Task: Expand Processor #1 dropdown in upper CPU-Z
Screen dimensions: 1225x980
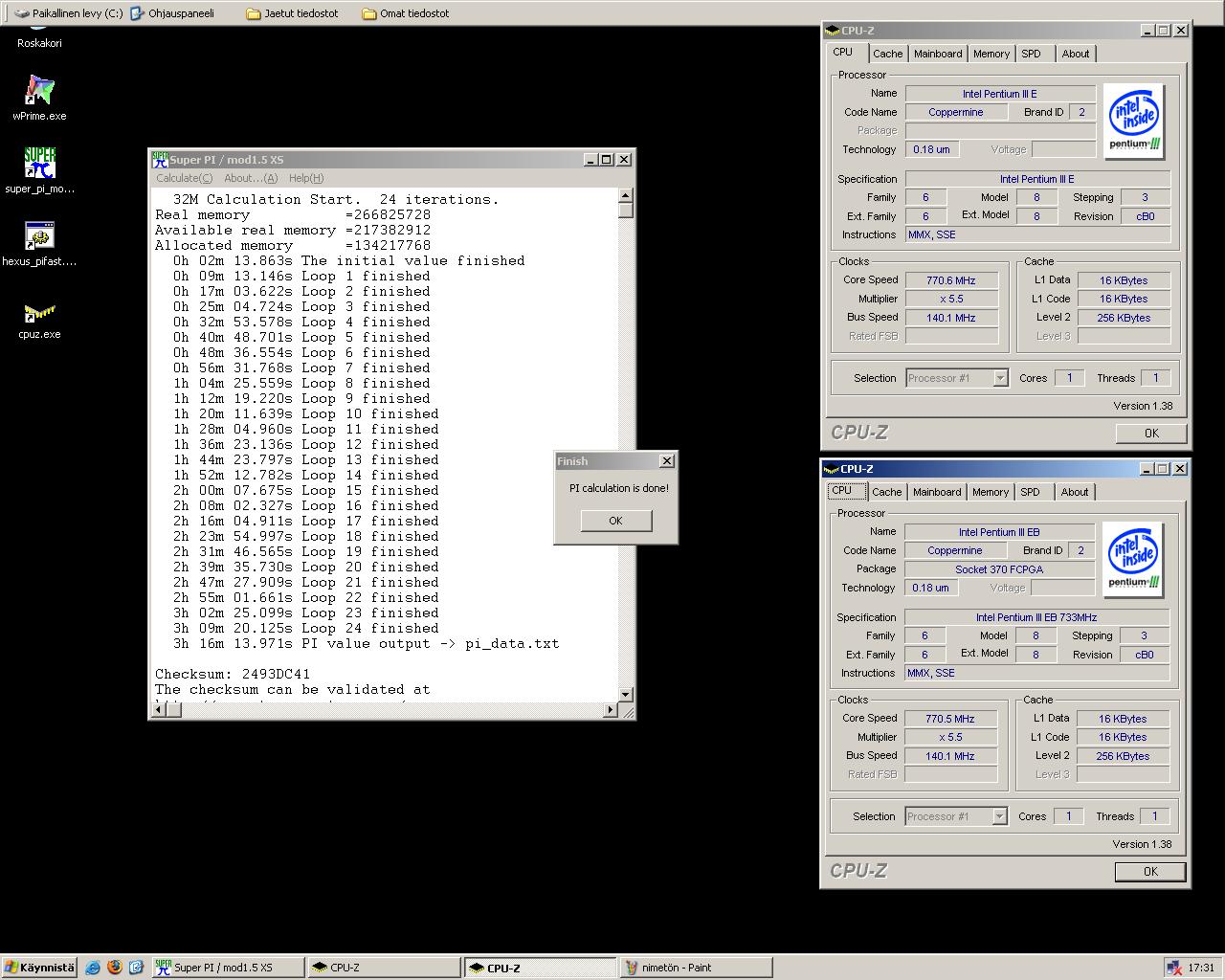Action: coord(1000,378)
